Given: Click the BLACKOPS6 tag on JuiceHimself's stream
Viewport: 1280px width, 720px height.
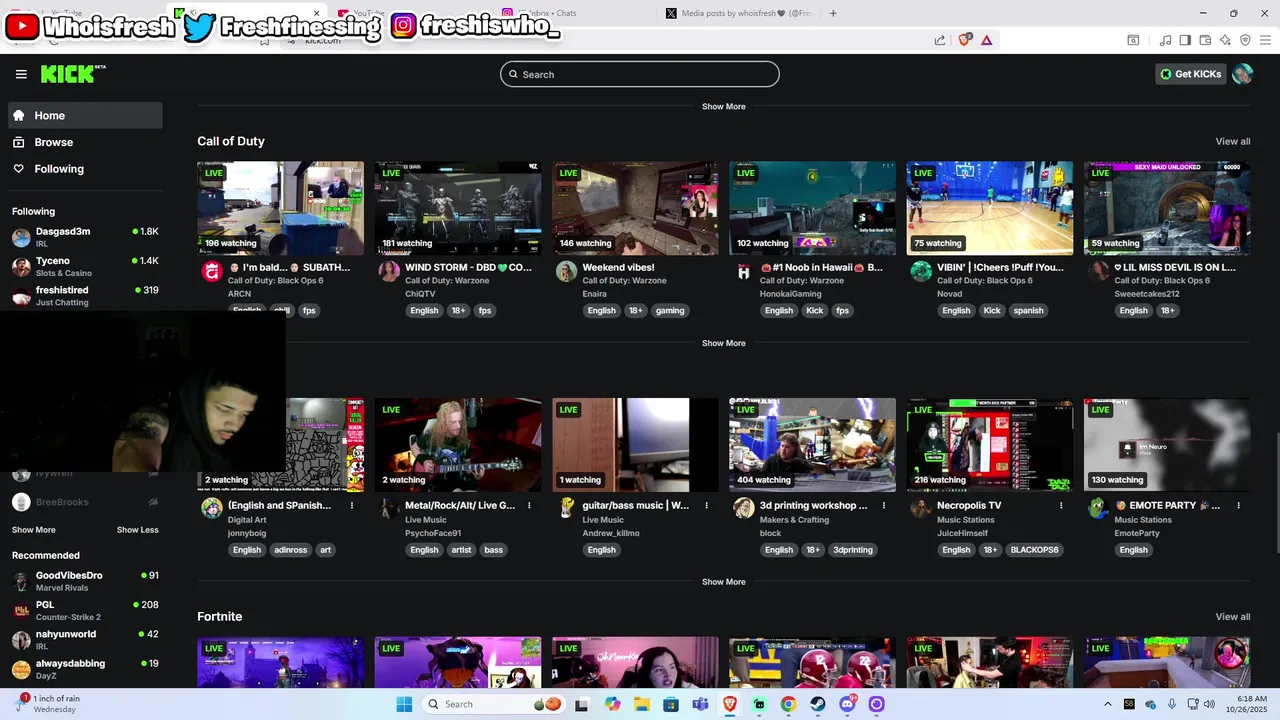Looking at the screenshot, I should tap(1034, 550).
